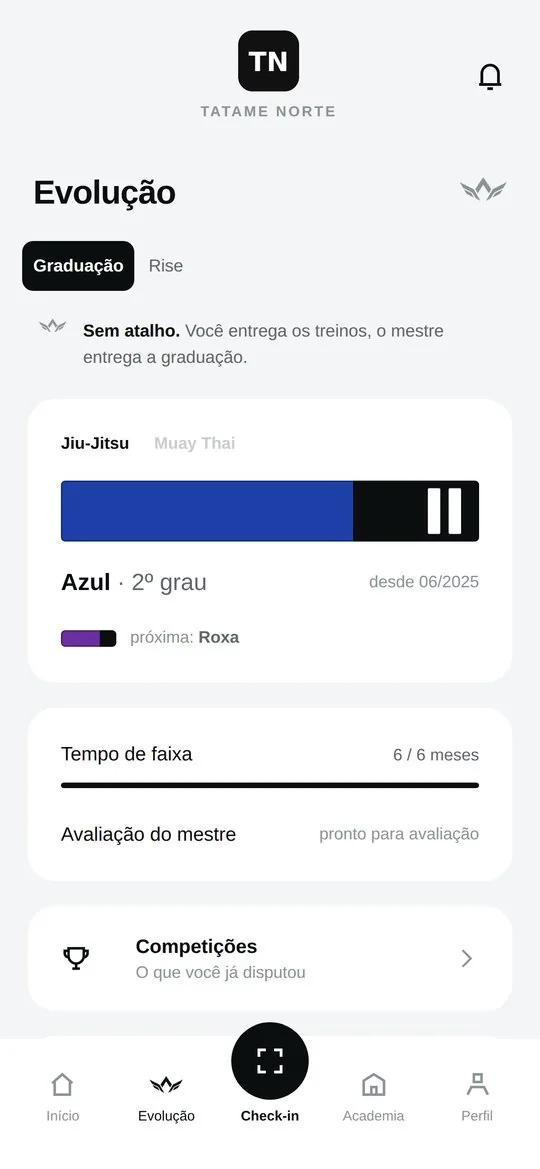Expand Competições with the chevron arrow
Image resolution: width=540 pixels, height=1169 pixels.
pyautogui.click(x=467, y=958)
